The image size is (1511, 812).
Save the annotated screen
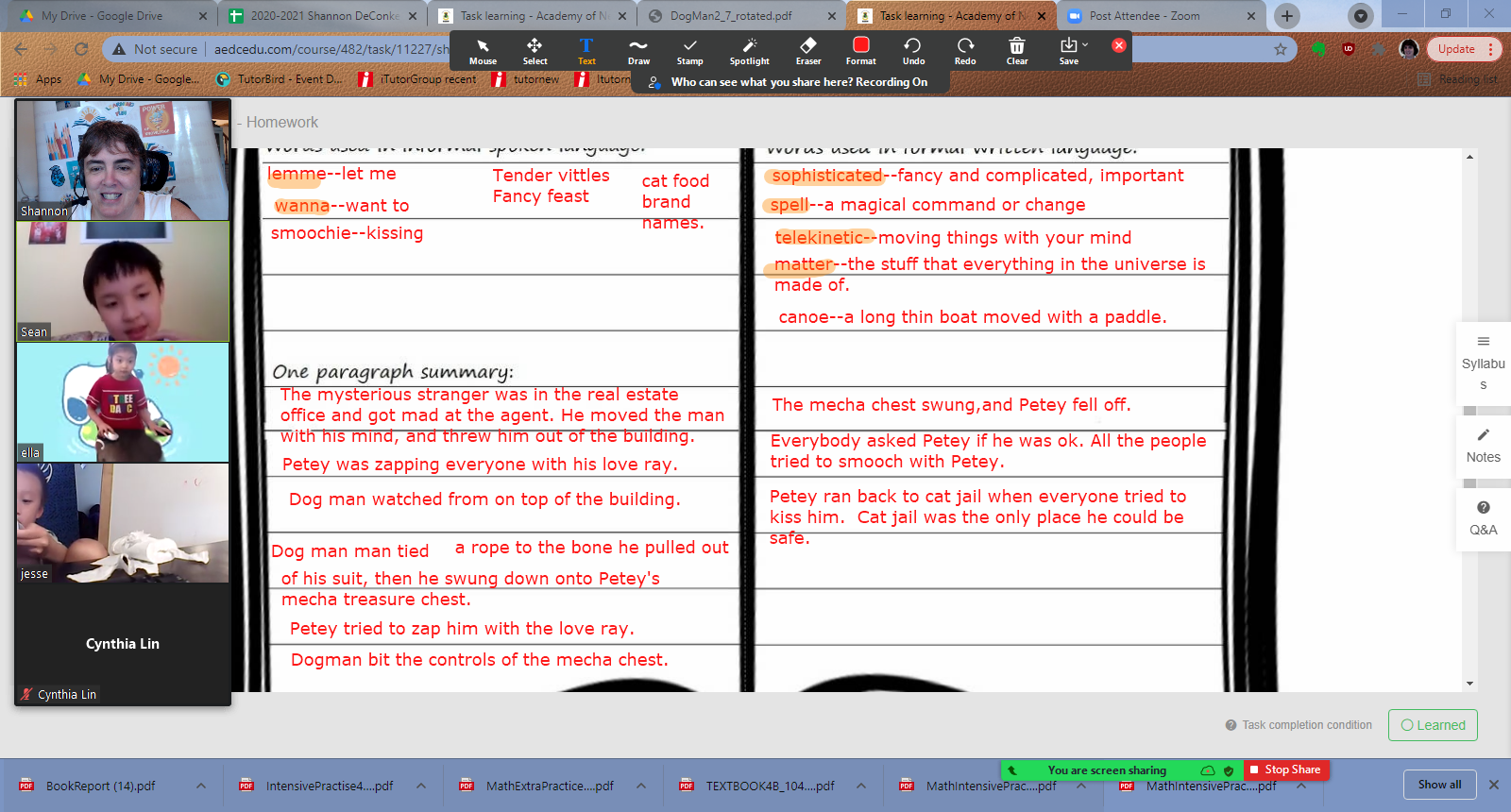[1069, 52]
